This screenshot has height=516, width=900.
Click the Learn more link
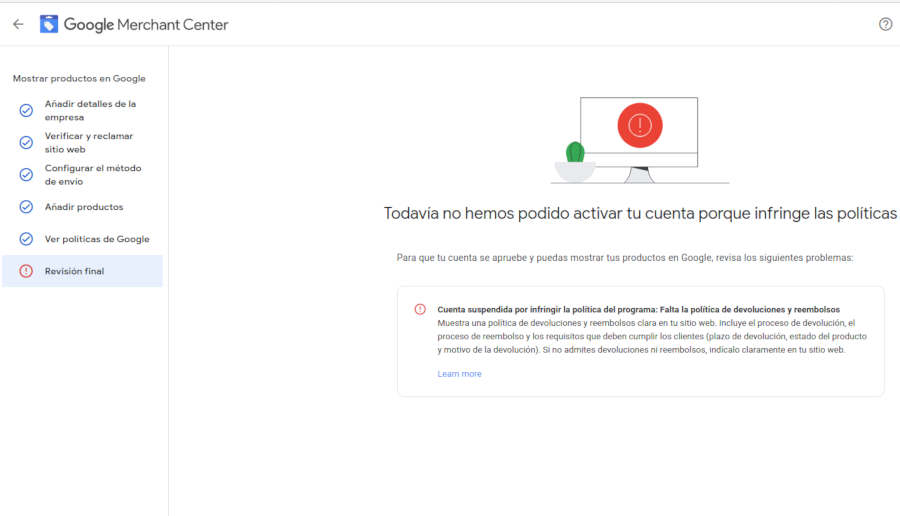459,374
